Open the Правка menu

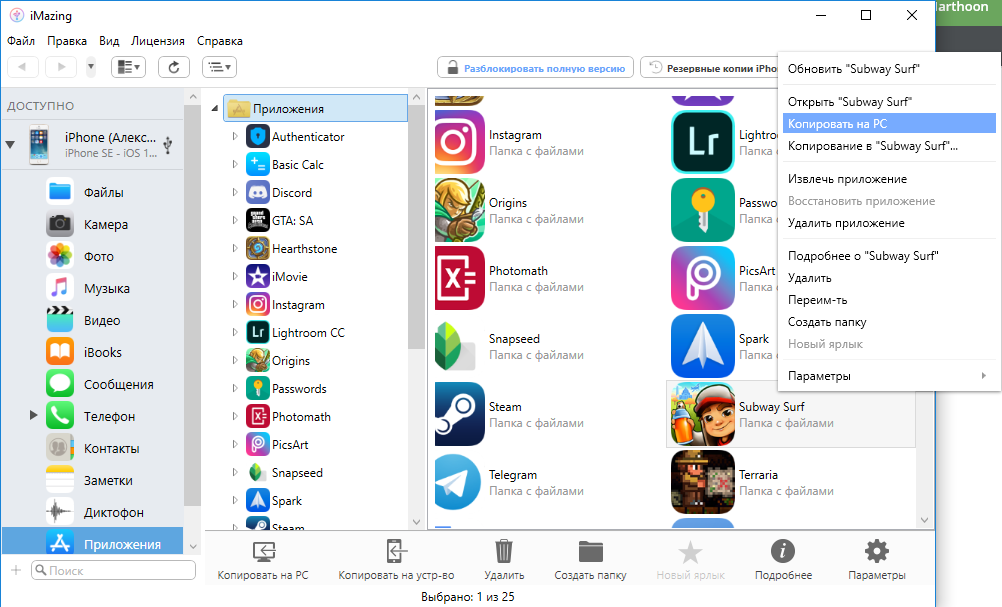[66, 41]
